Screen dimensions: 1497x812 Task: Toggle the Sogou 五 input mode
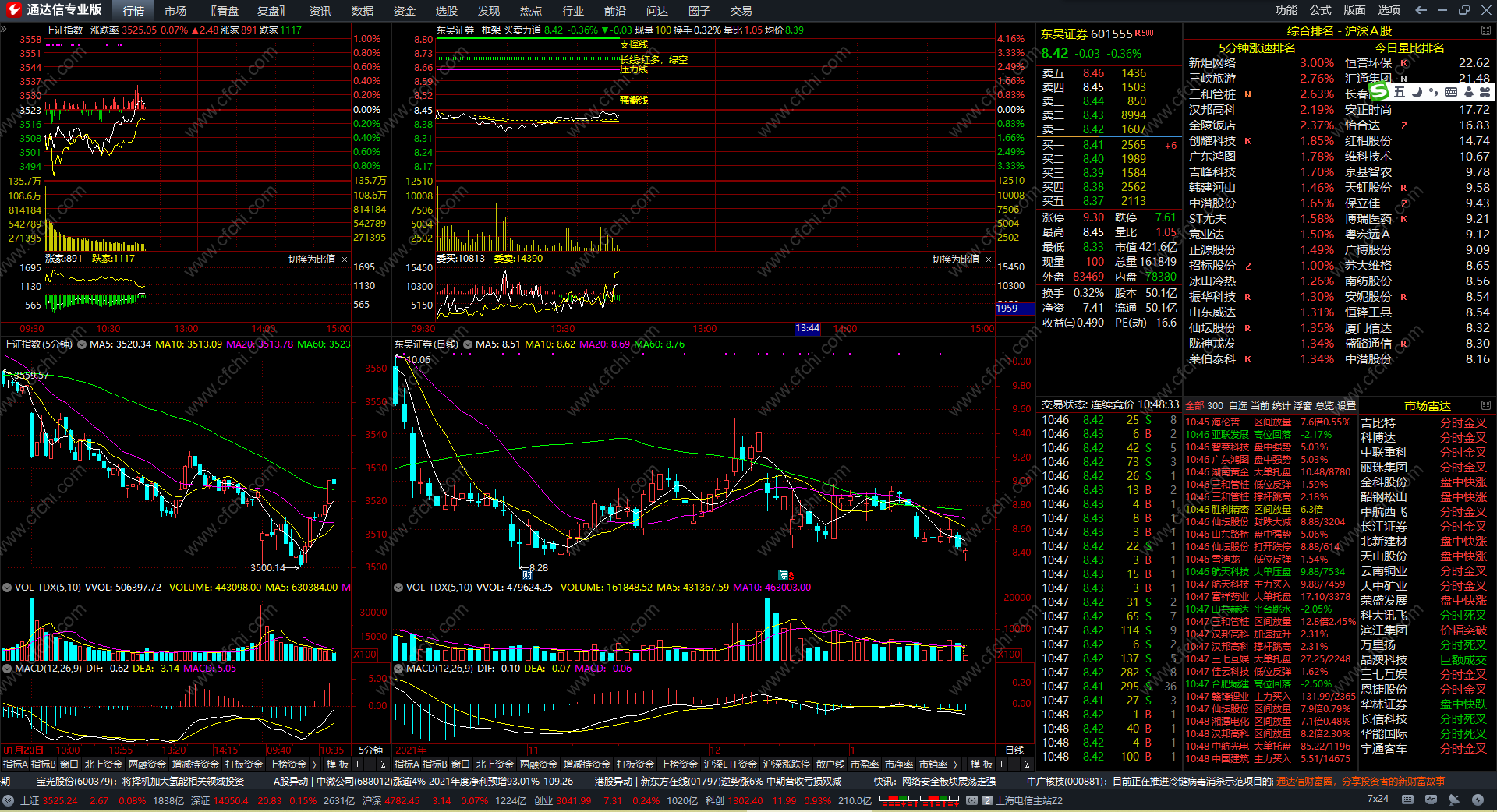[1400, 92]
